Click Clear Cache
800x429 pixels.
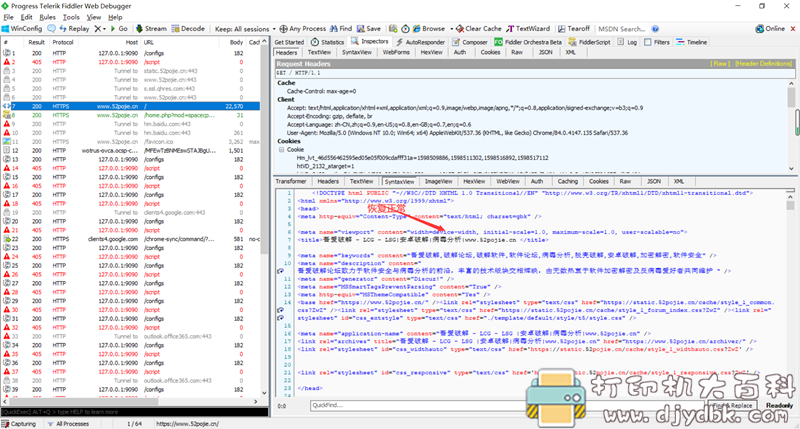[x=478, y=29]
